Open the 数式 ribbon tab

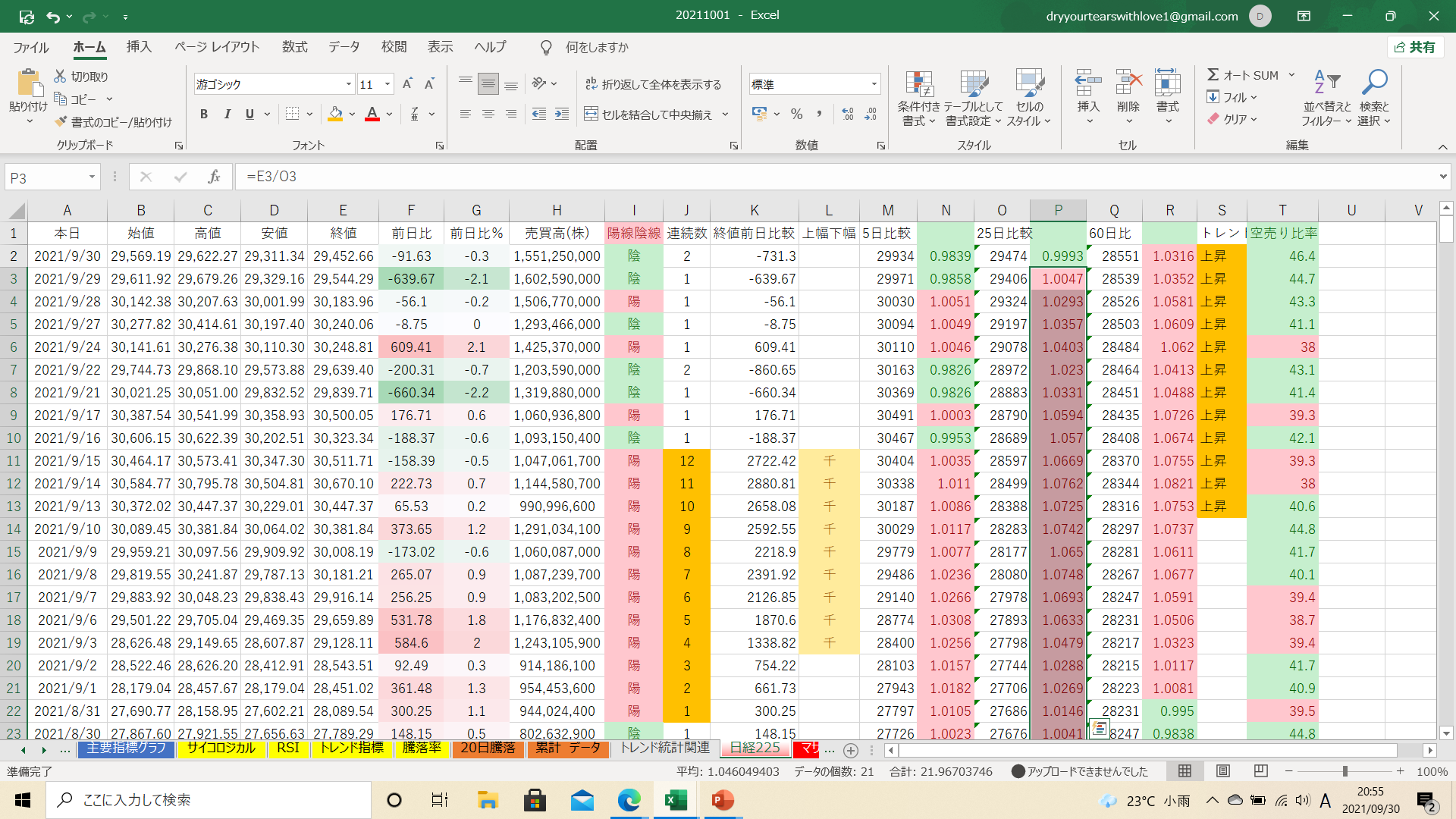point(294,47)
